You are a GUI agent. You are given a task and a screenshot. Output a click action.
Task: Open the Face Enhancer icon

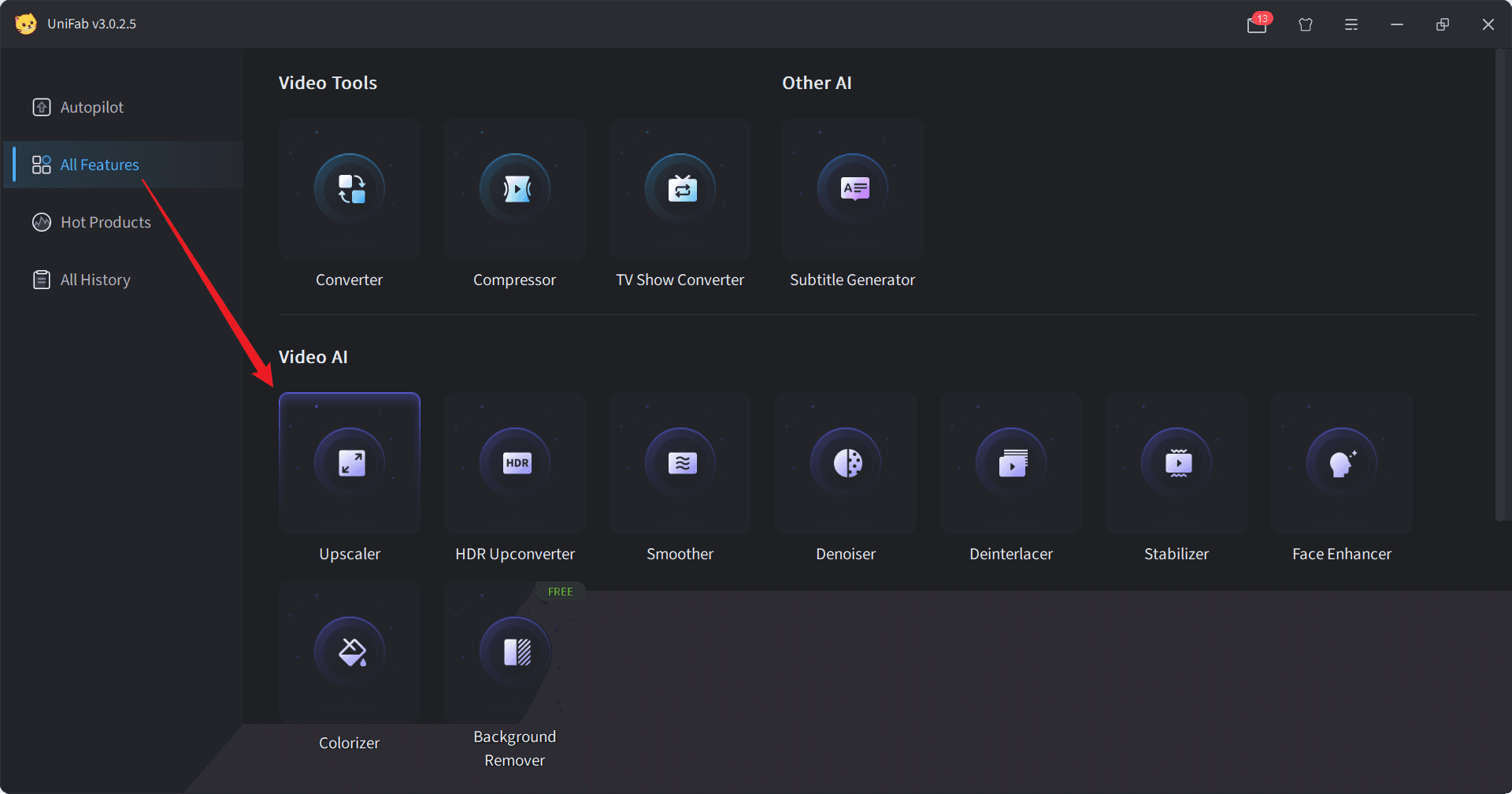(1342, 463)
